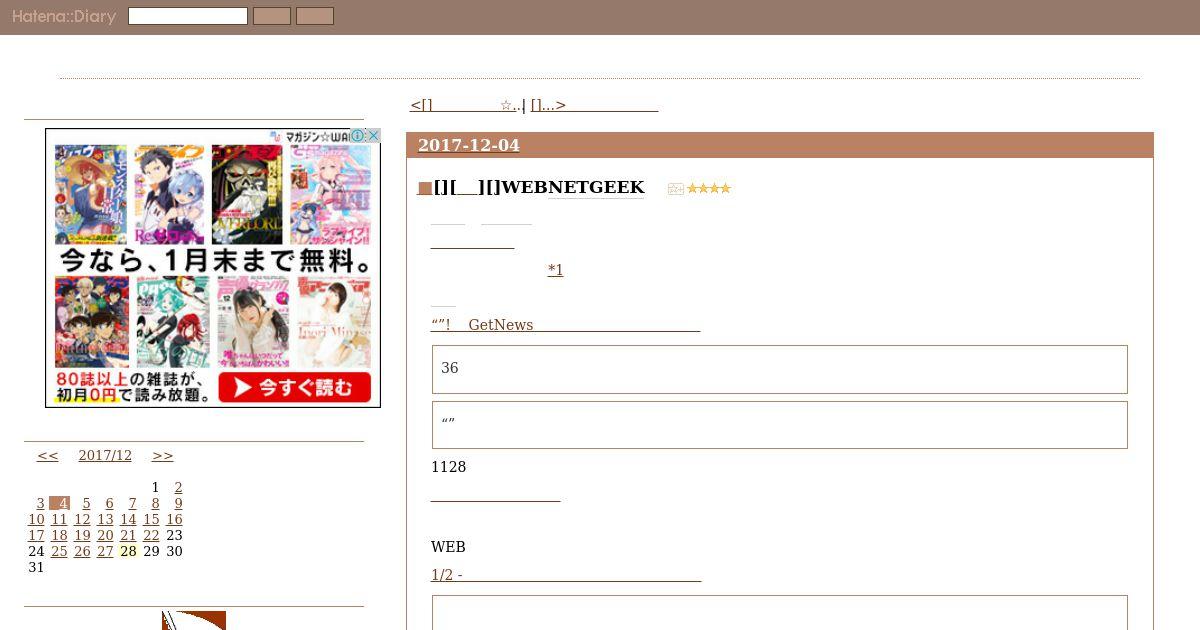Open calendar day 25

(x=59, y=551)
